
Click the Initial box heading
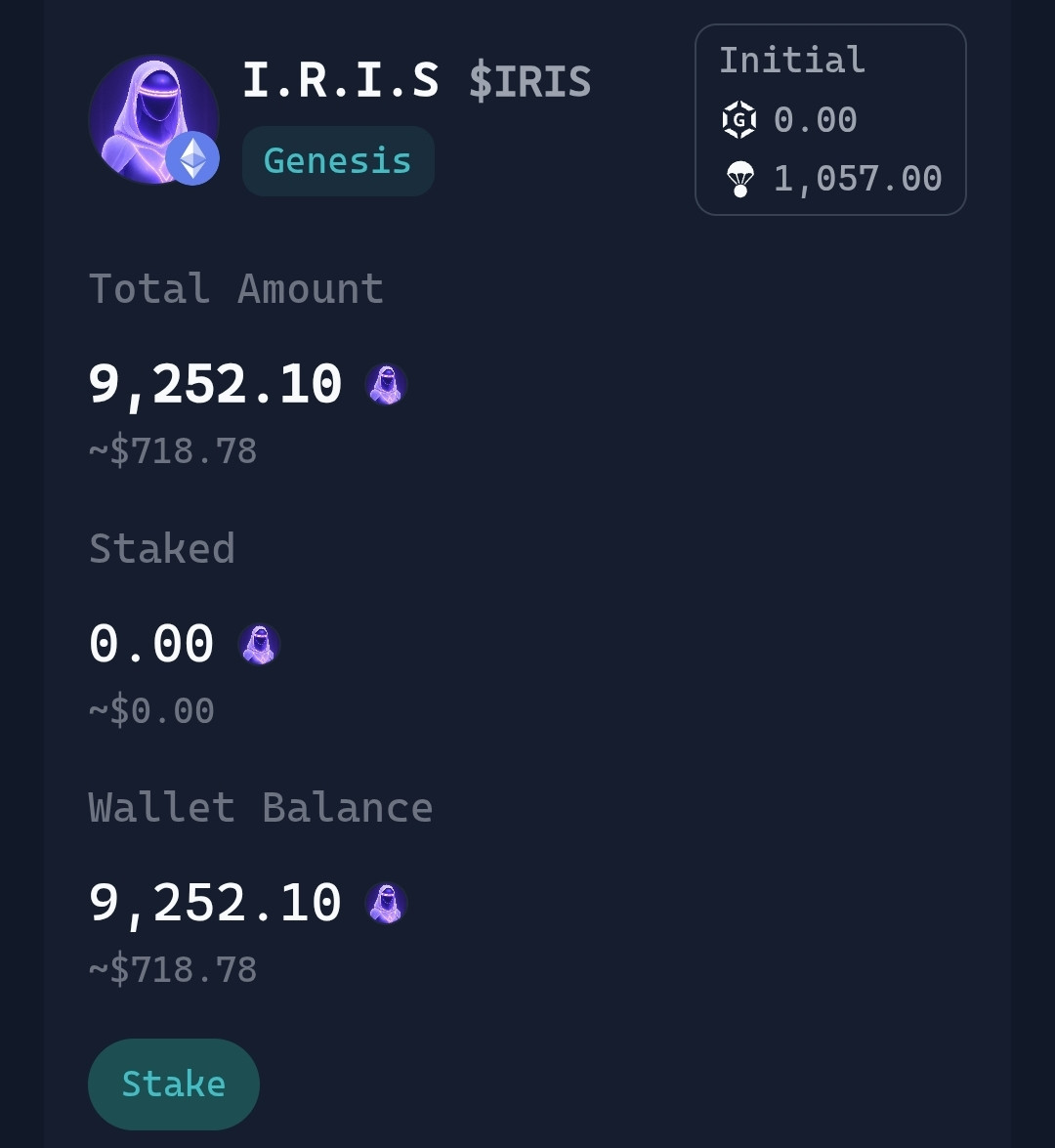[792, 61]
